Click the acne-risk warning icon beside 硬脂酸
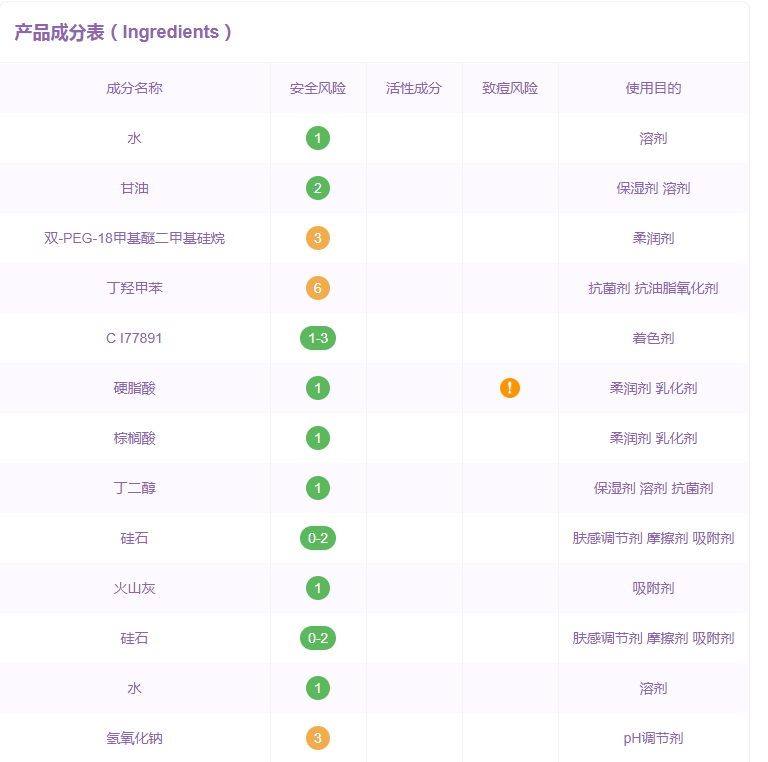The height and width of the screenshot is (762, 768). click(x=509, y=388)
